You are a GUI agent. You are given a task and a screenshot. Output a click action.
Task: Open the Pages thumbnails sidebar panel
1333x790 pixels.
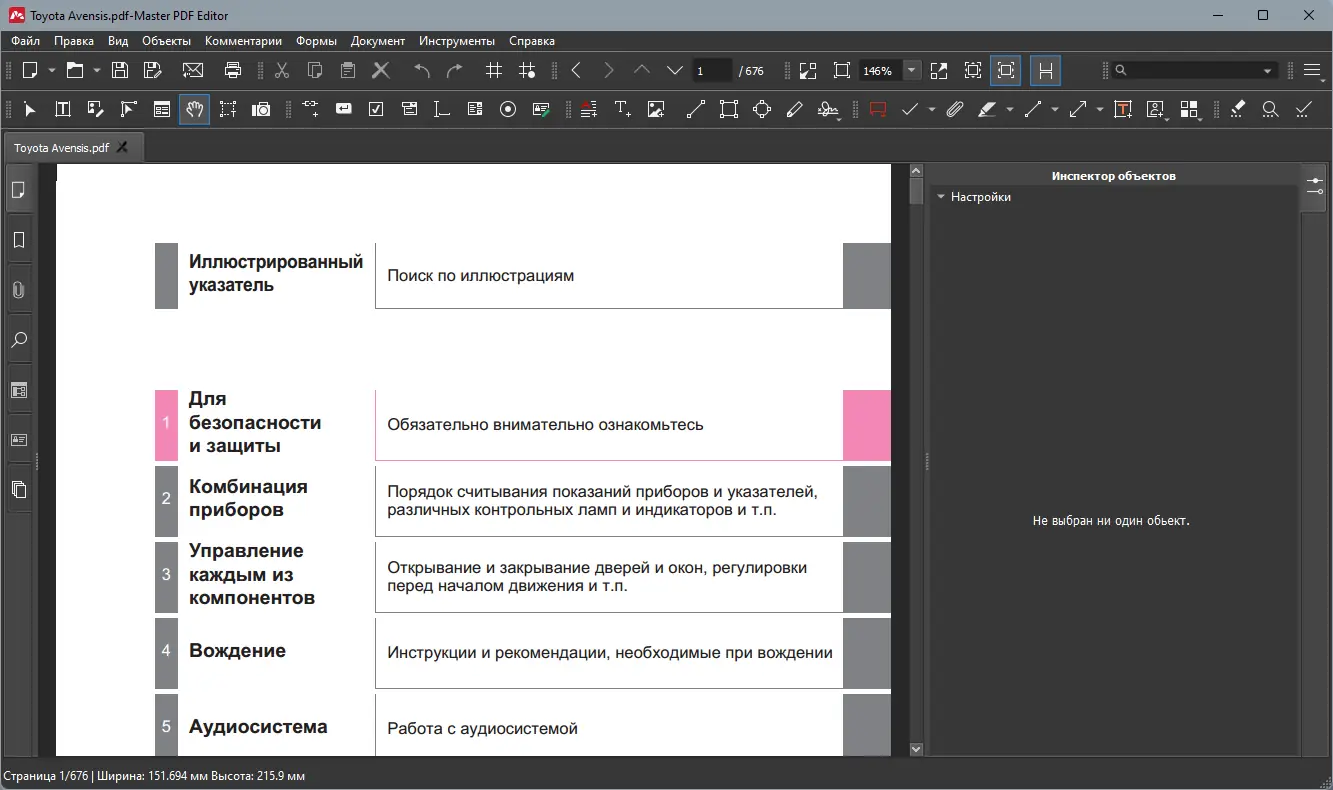(18, 189)
